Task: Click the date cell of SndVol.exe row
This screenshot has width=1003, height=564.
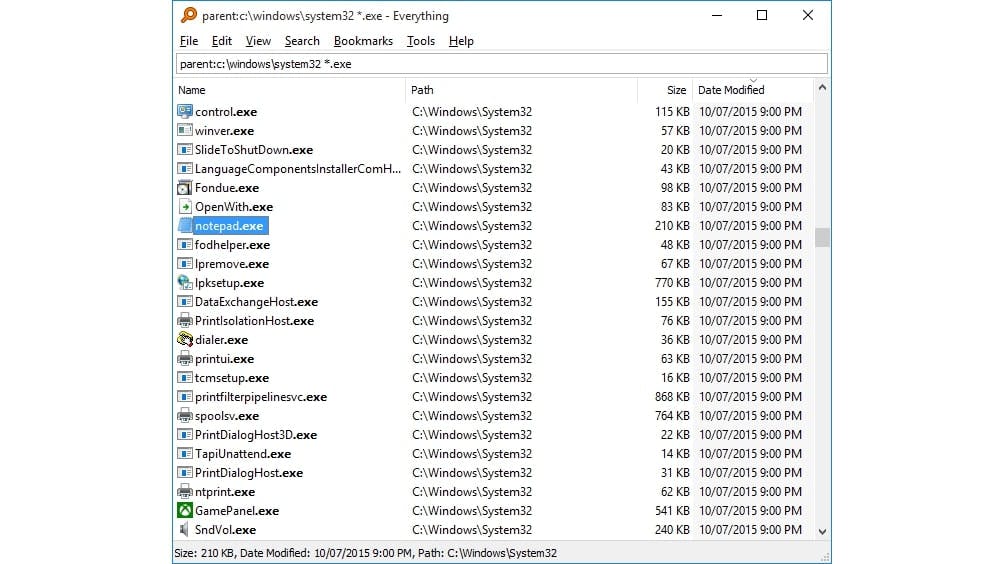Action: [x=750, y=529]
